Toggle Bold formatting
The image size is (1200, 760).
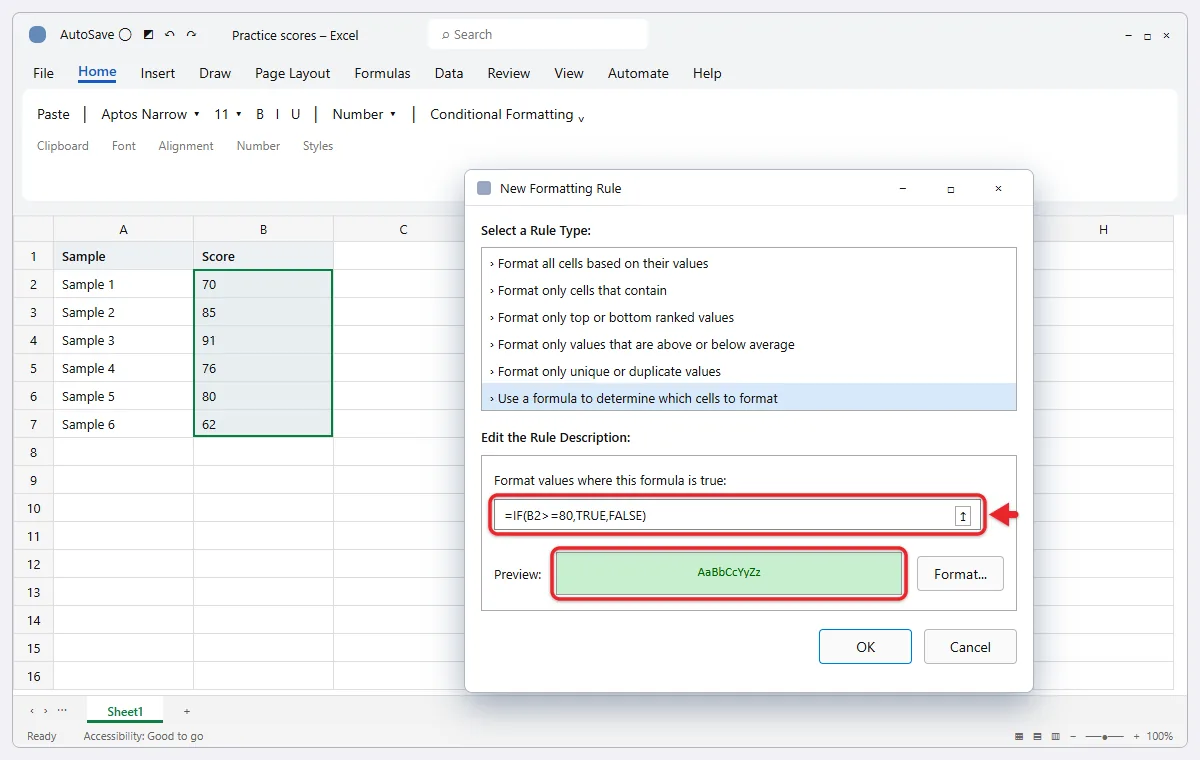click(x=260, y=114)
